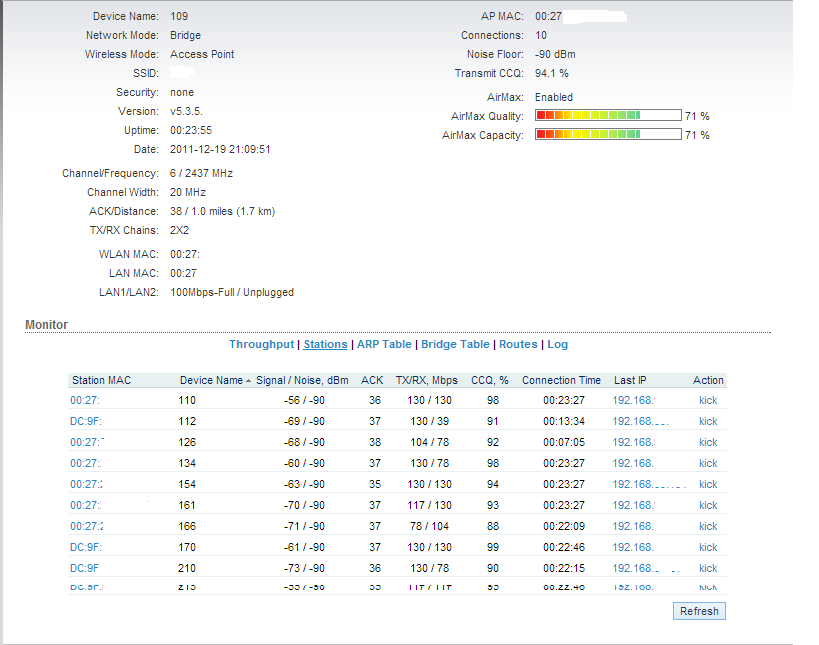
Task: Click the AirMax Quality bar
Action: click(x=608, y=116)
